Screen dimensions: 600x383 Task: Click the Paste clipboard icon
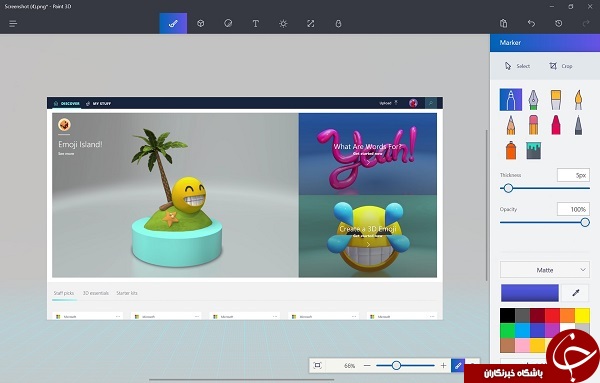[x=504, y=24]
